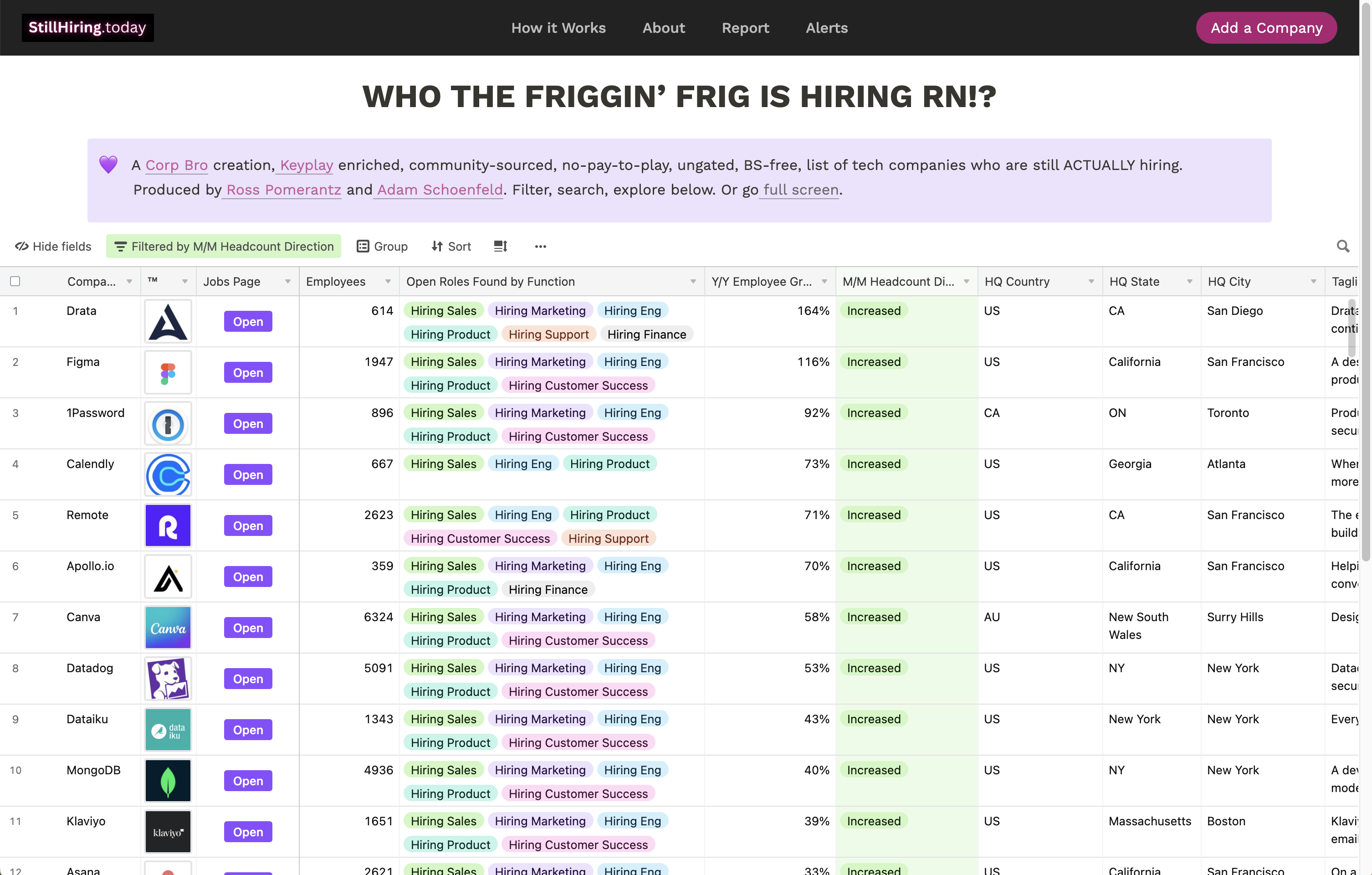Open the HQ City column dropdown arrow
This screenshot has width=1372, height=875.
[1313, 282]
